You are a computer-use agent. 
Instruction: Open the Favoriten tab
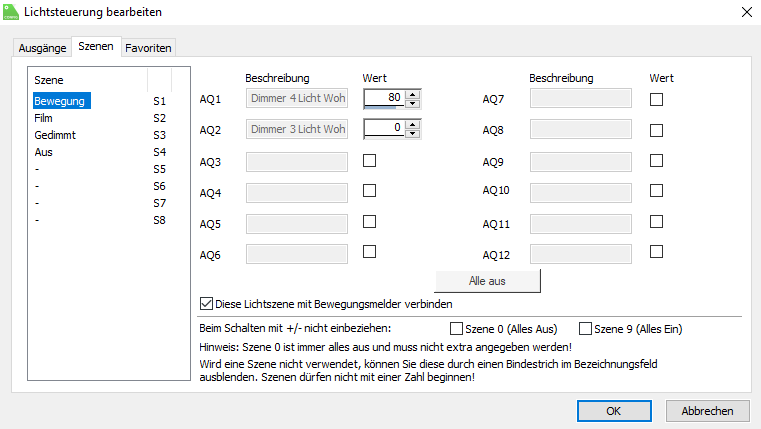click(148, 48)
